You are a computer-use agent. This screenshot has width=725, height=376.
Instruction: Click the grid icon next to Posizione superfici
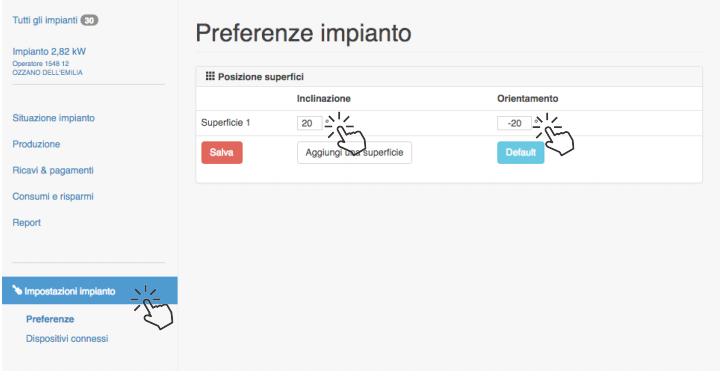coord(210,76)
